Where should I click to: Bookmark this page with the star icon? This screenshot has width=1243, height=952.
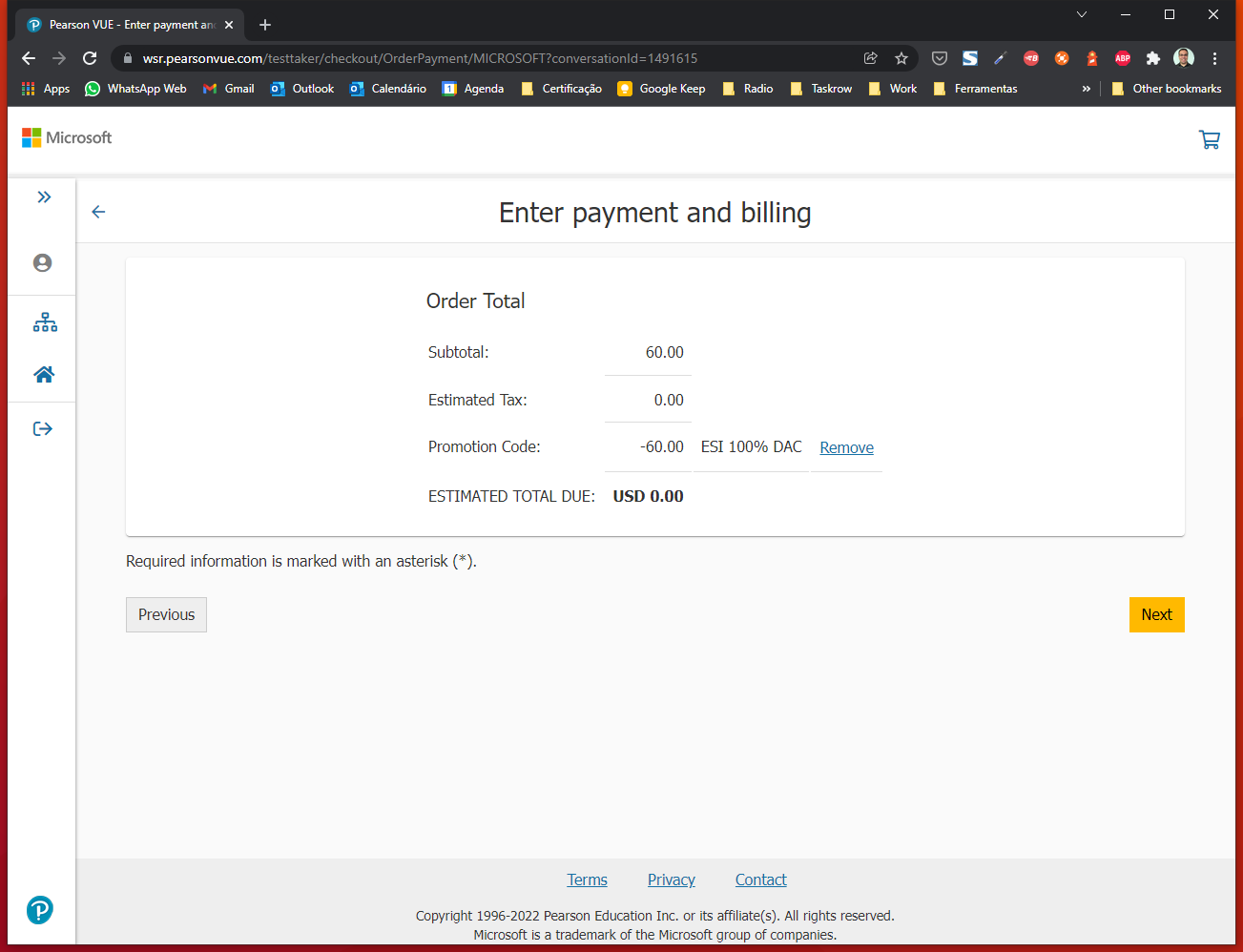901,58
